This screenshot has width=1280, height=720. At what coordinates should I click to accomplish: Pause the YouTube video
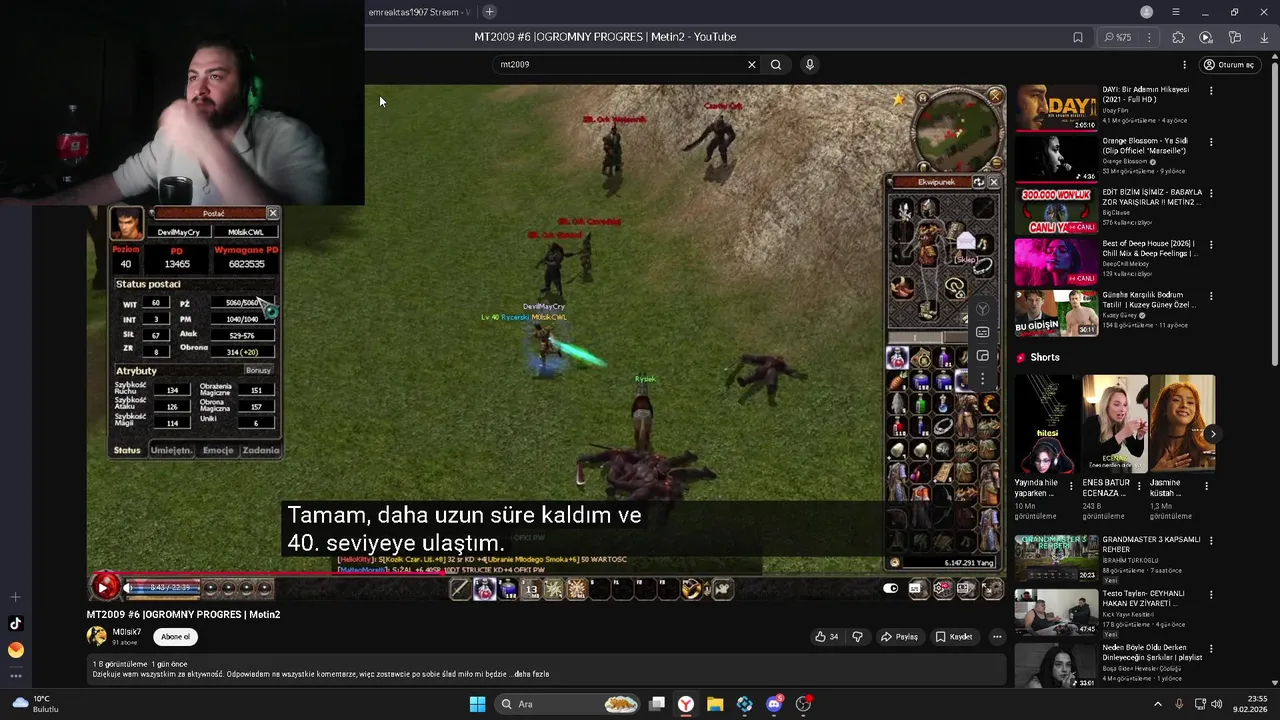point(103,588)
